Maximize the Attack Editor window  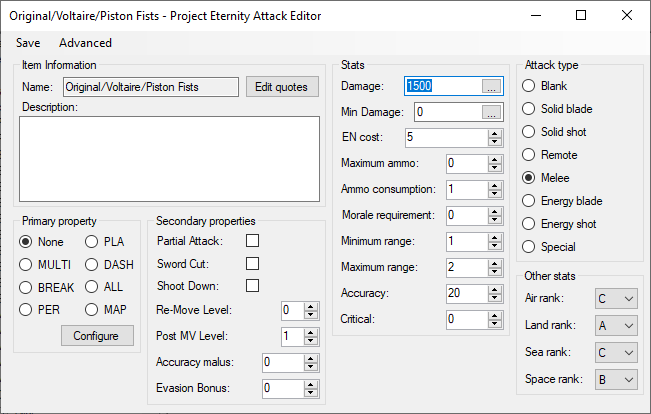coord(581,15)
